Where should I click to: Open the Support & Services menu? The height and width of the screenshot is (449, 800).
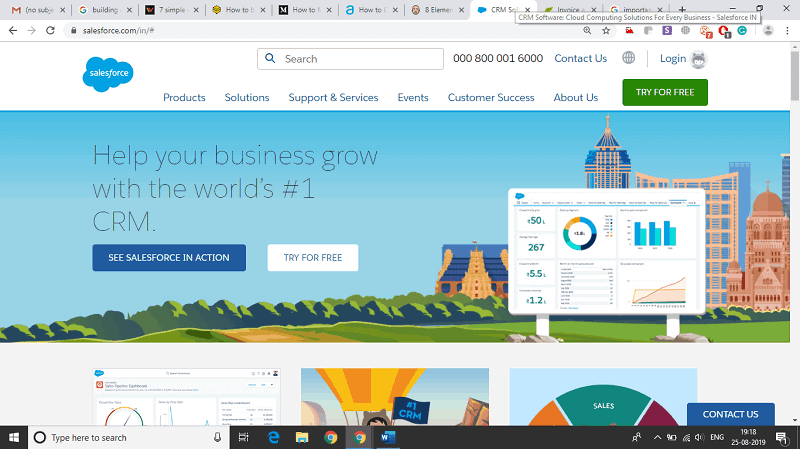click(333, 97)
